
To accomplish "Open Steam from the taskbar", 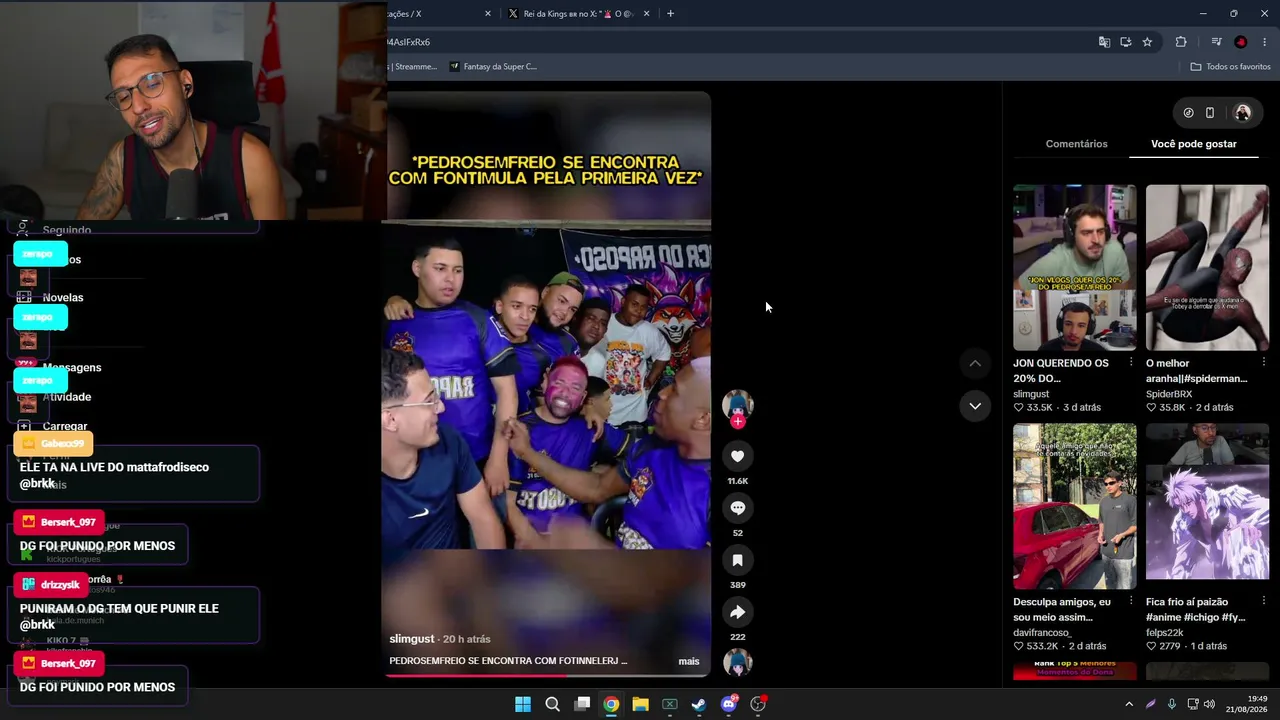I will point(699,704).
